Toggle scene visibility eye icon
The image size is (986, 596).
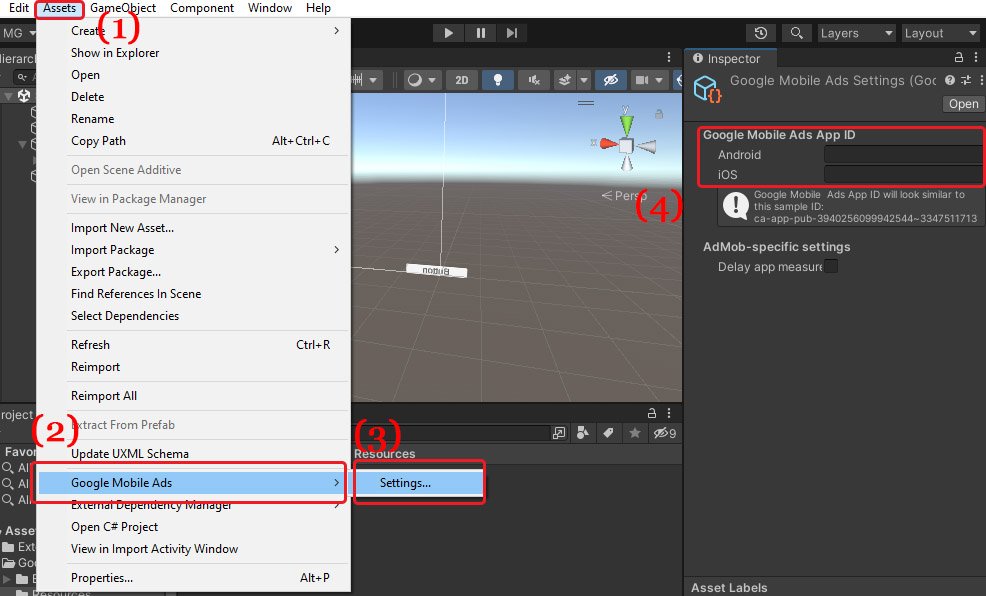610,80
